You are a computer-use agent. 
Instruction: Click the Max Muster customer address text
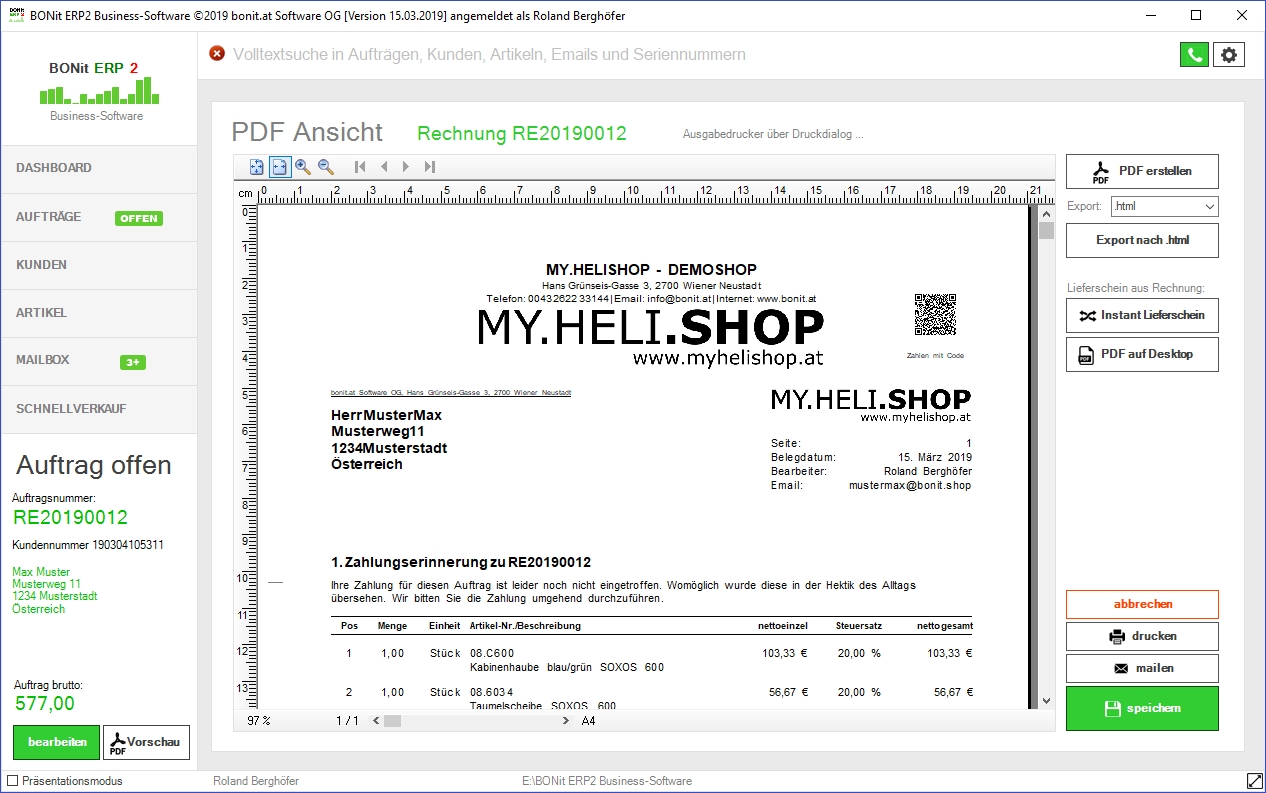point(55,590)
